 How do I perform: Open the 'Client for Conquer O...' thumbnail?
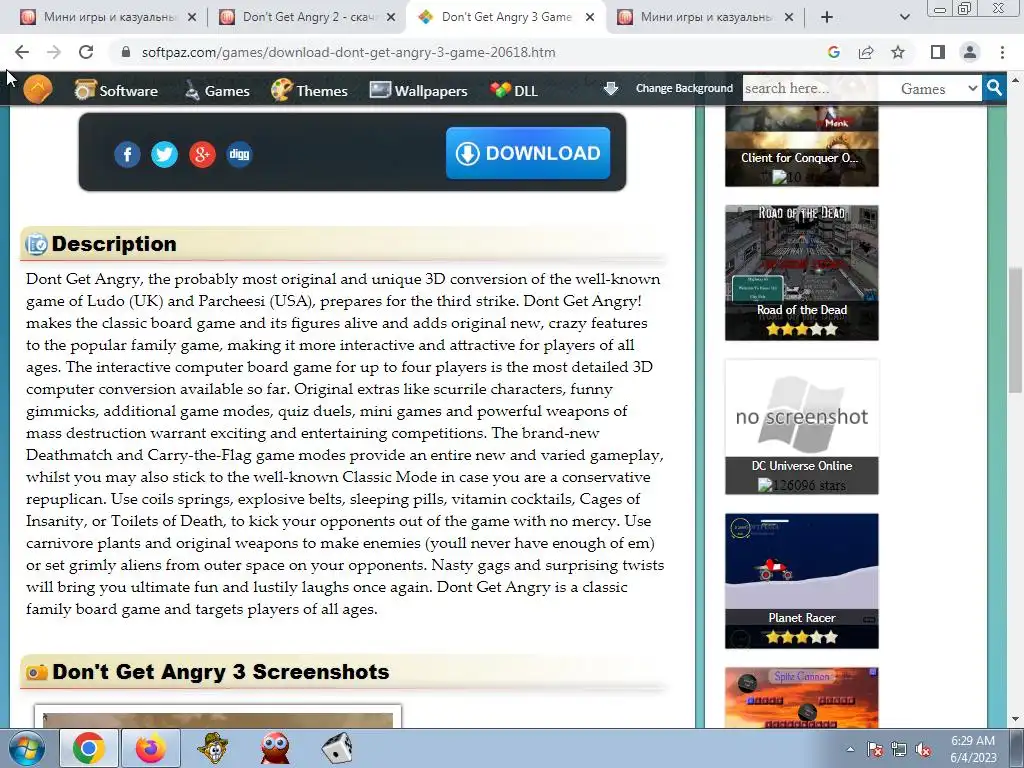[x=801, y=147]
